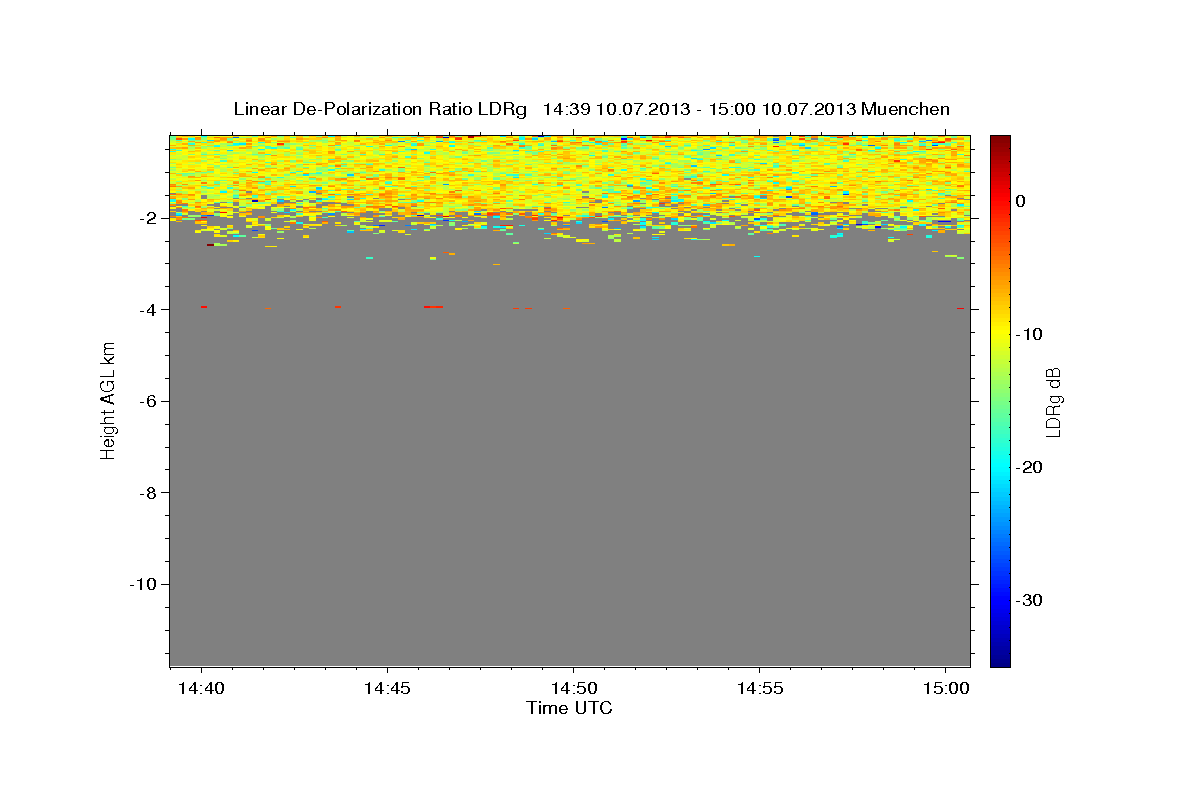Select the 15:00 time tick label
Viewport: 1200px width, 800px height.
[x=945, y=688]
